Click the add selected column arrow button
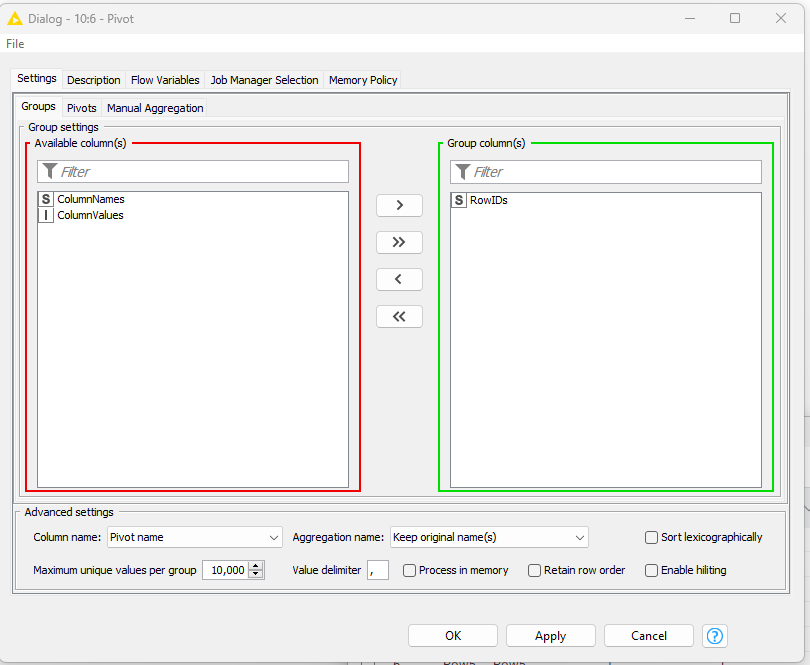Viewport: 810px width, 665px height. (399, 205)
